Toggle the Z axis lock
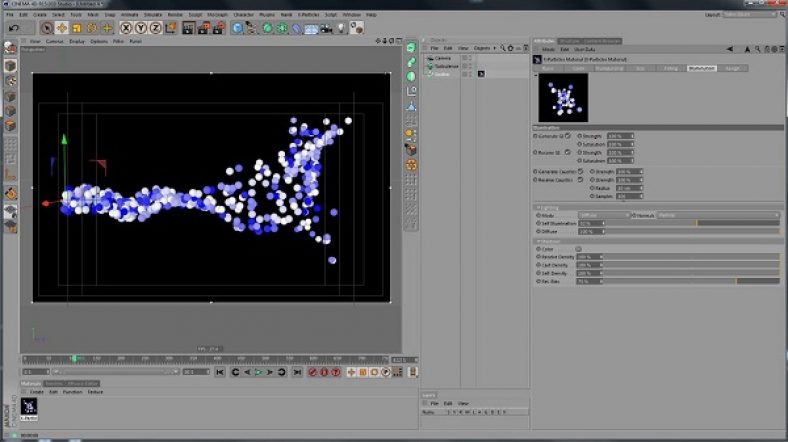The width and height of the screenshot is (788, 442). click(x=155, y=28)
